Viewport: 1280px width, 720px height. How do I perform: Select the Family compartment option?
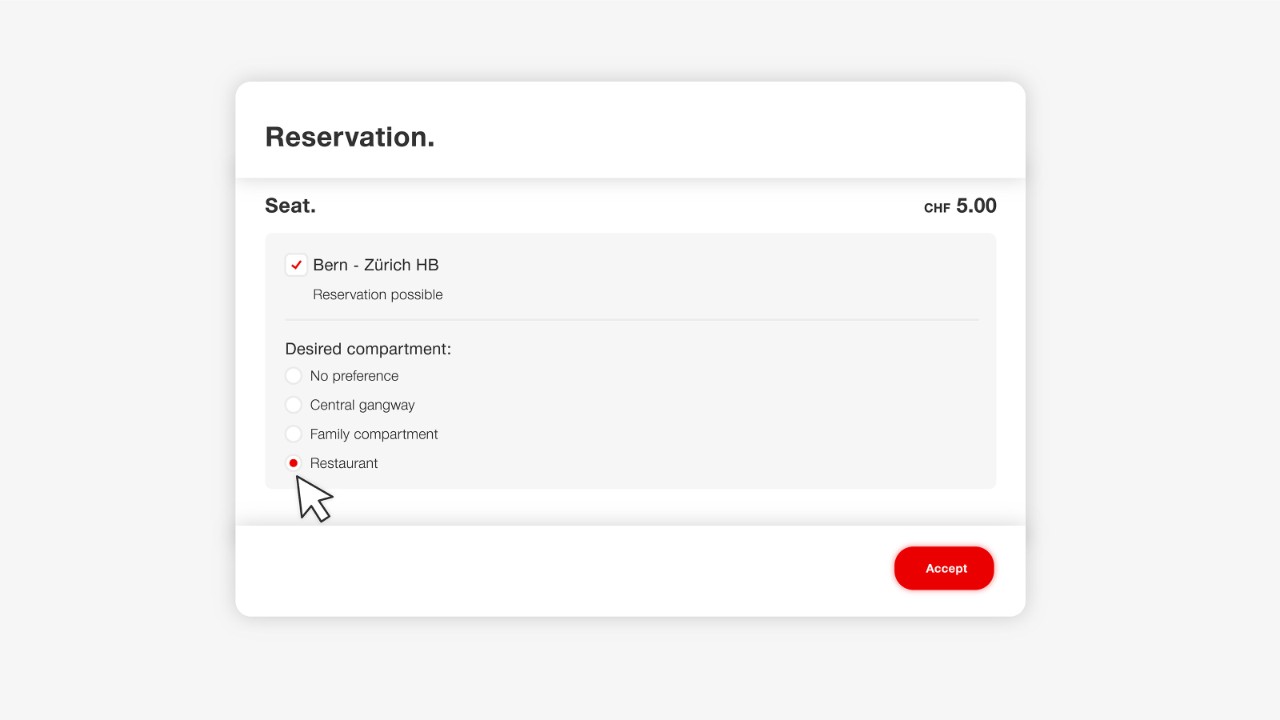pos(293,433)
